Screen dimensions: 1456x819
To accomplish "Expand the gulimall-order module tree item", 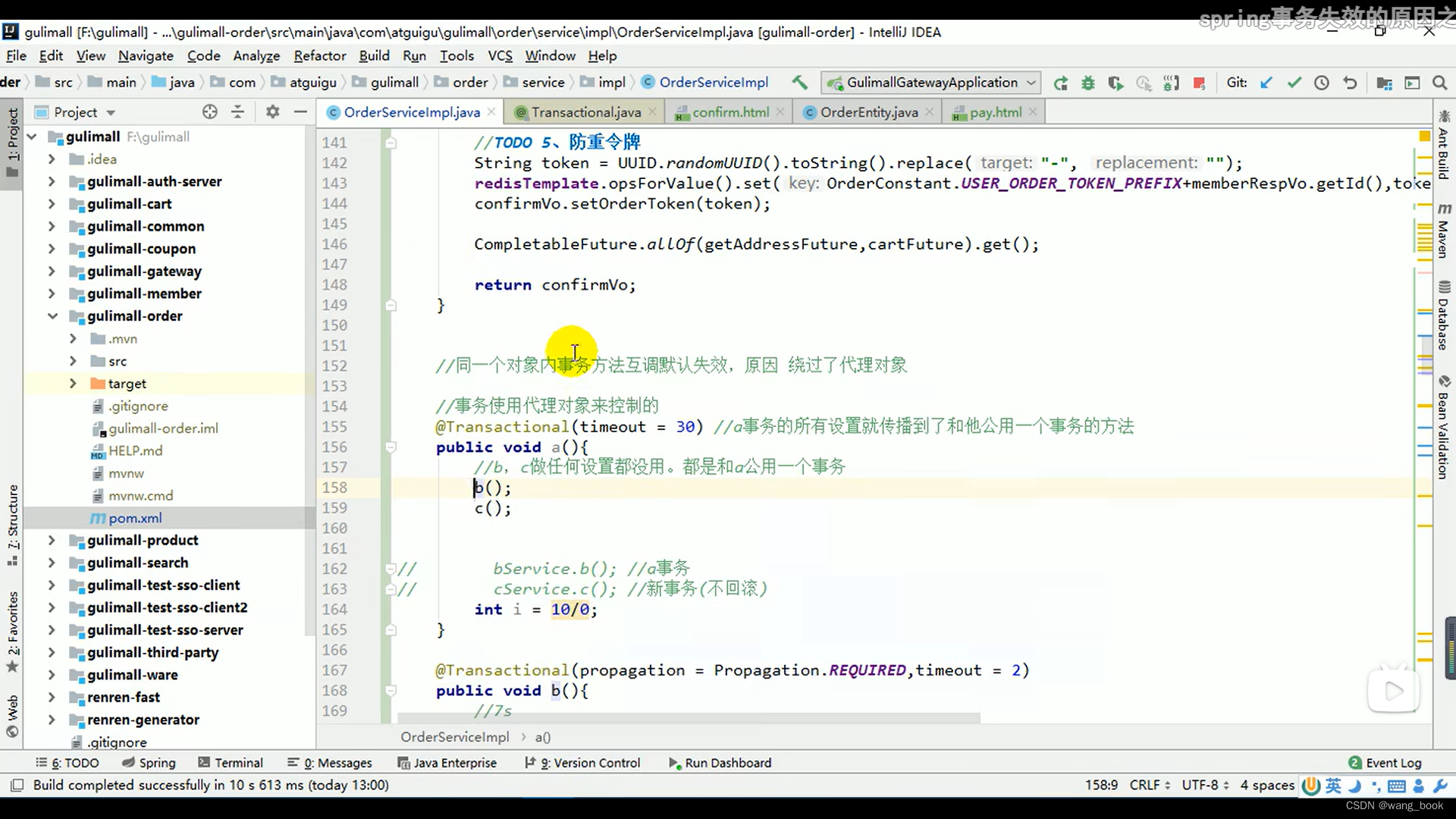I will [51, 315].
